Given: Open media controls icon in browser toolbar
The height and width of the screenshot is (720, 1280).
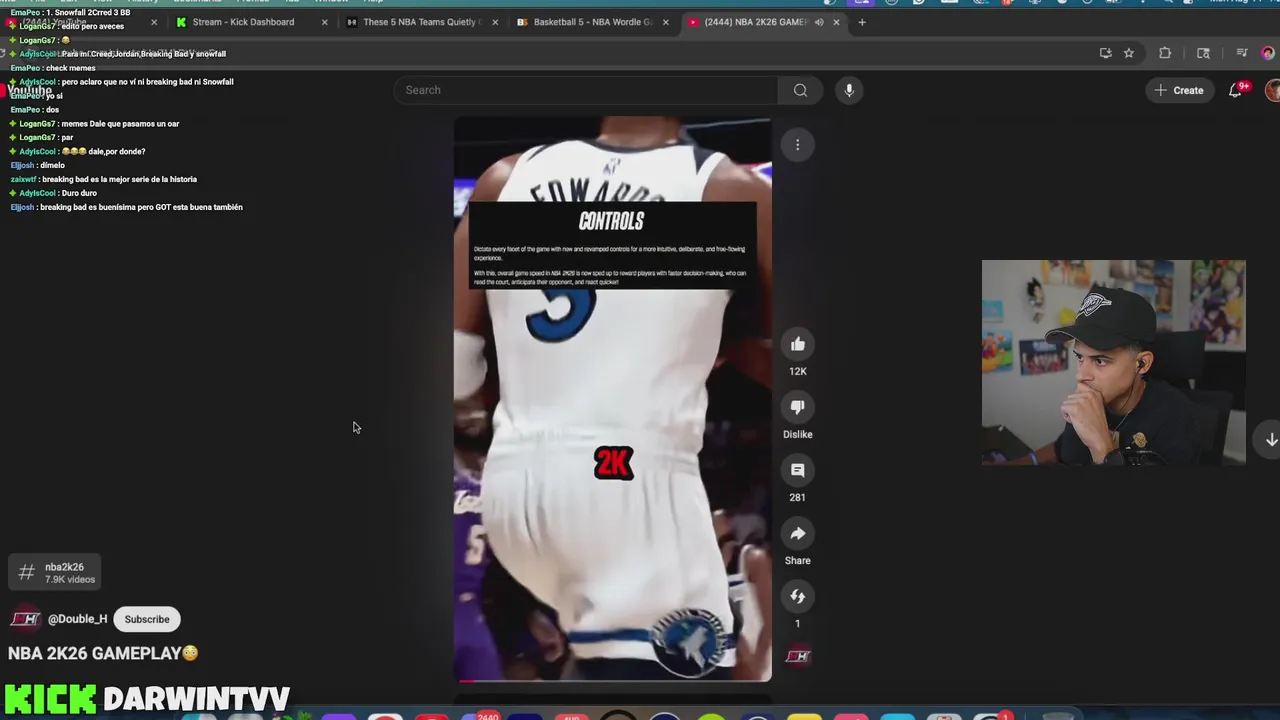Looking at the screenshot, I should [x=1242, y=53].
